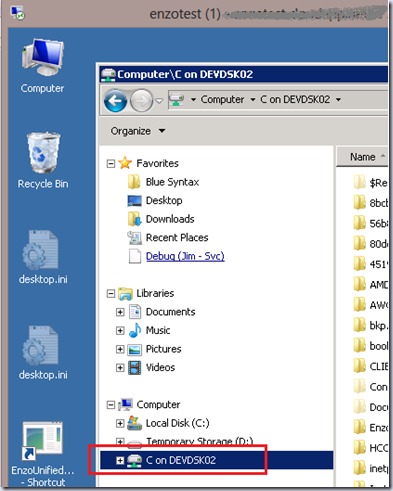Sort by the Name column header
The image size is (393, 491).
[362, 157]
